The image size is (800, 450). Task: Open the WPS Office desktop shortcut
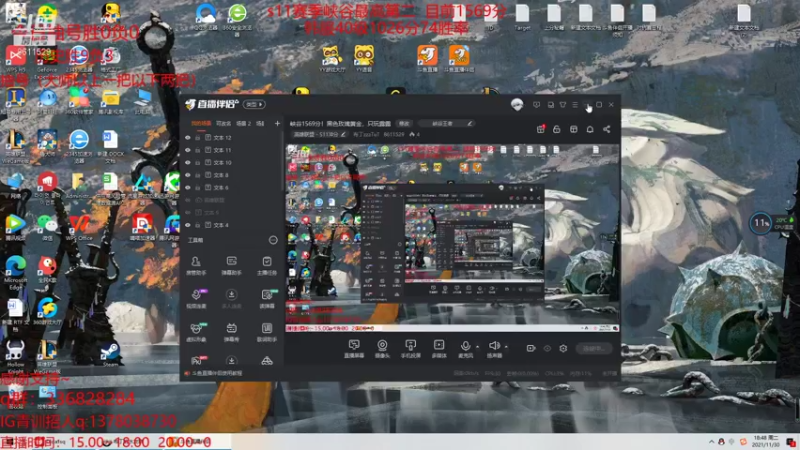coord(78,227)
